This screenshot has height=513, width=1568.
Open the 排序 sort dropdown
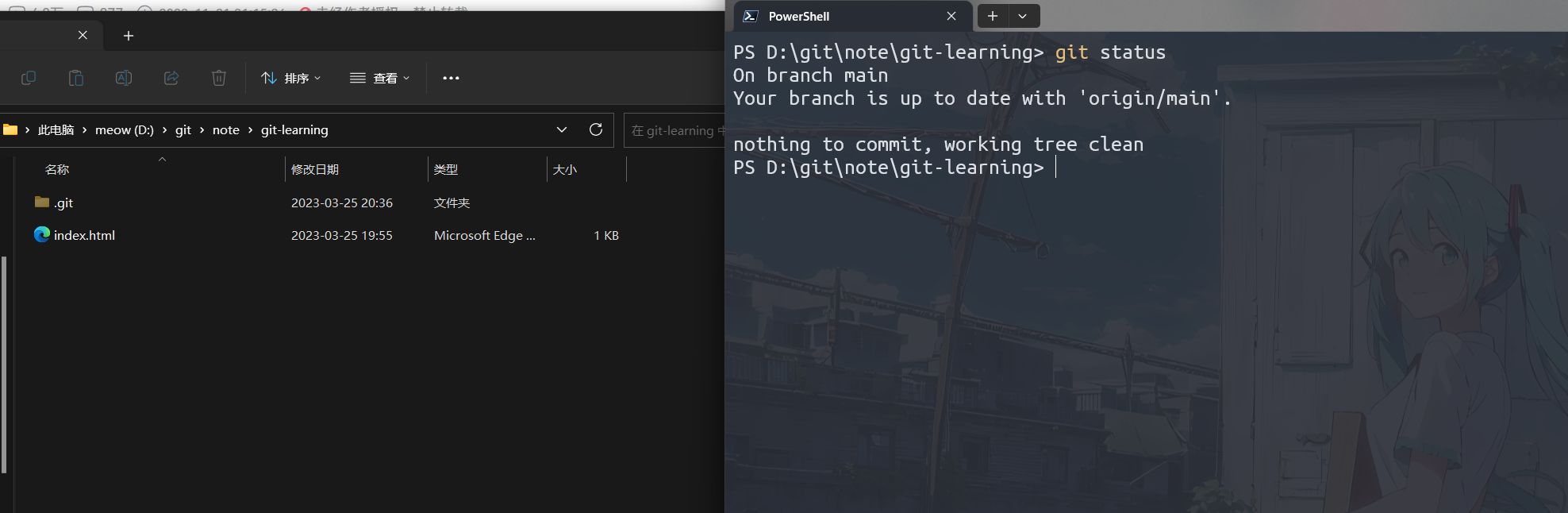(290, 78)
